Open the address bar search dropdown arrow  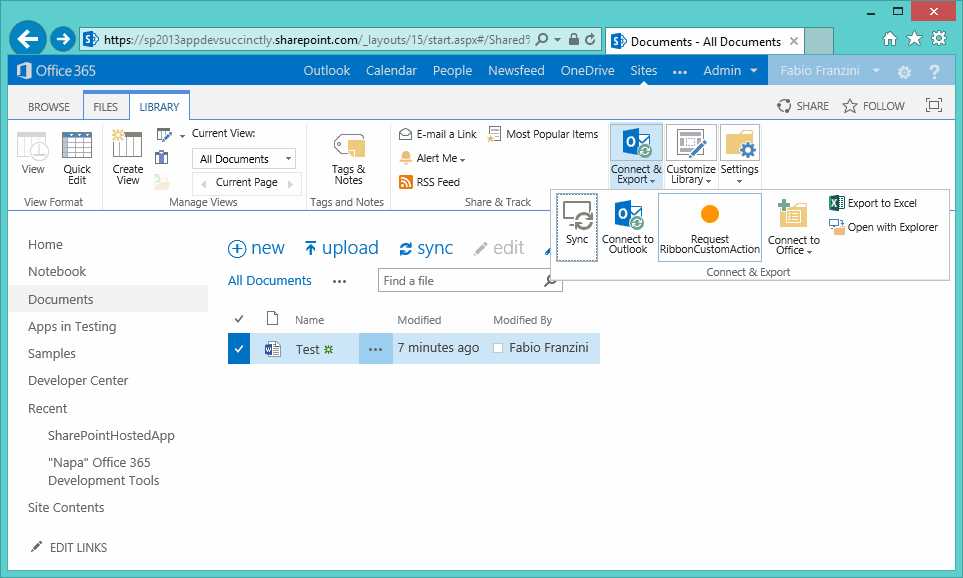click(x=558, y=39)
